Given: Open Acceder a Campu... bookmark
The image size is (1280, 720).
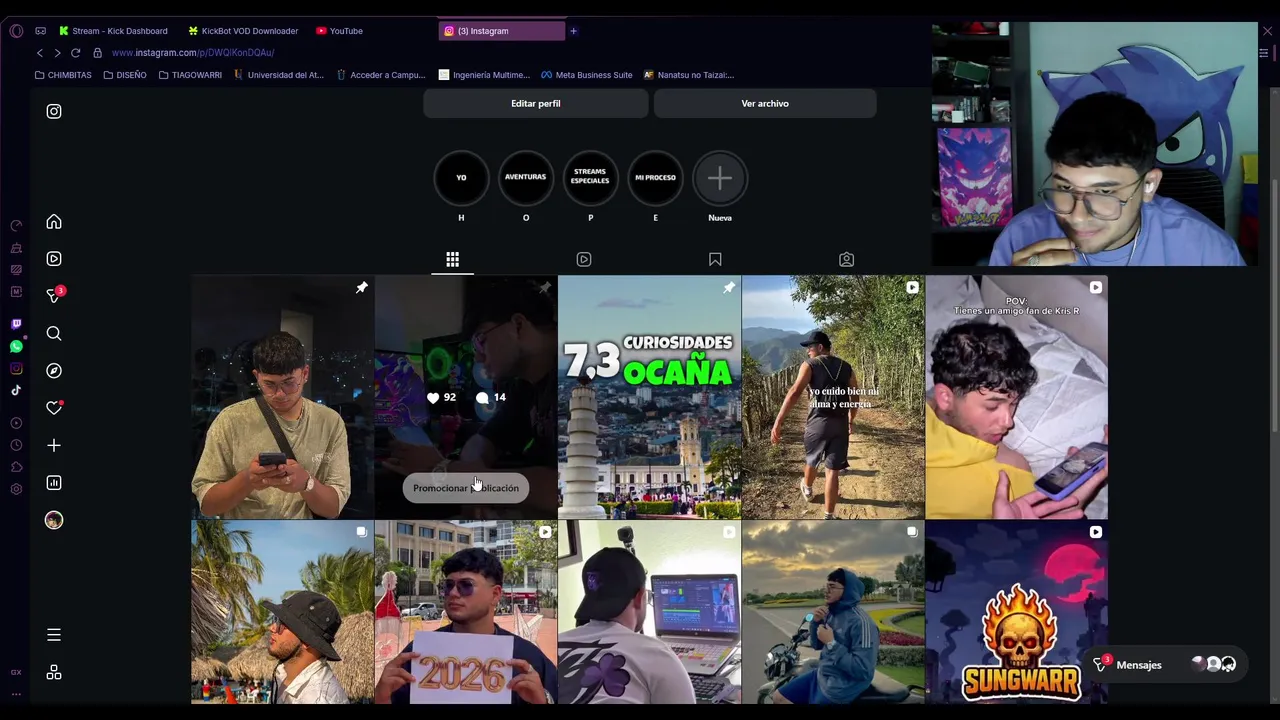Looking at the screenshot, I should [381, 75].
